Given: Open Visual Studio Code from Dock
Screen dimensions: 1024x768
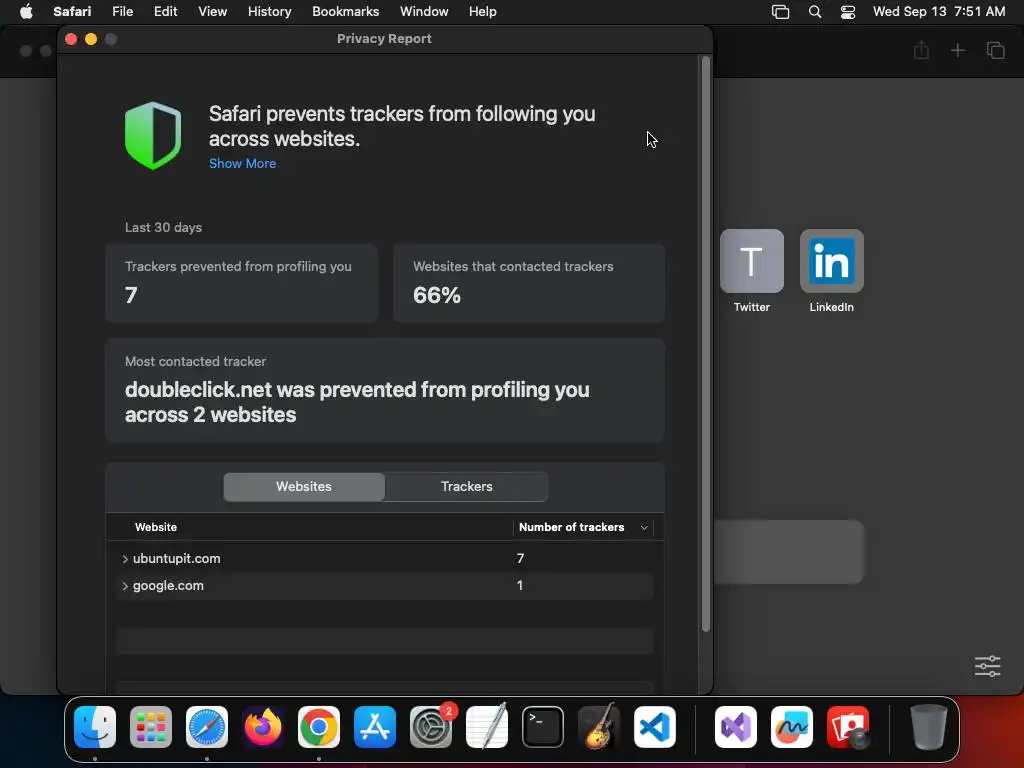Looking at the screenshot, I should (654, 727).
